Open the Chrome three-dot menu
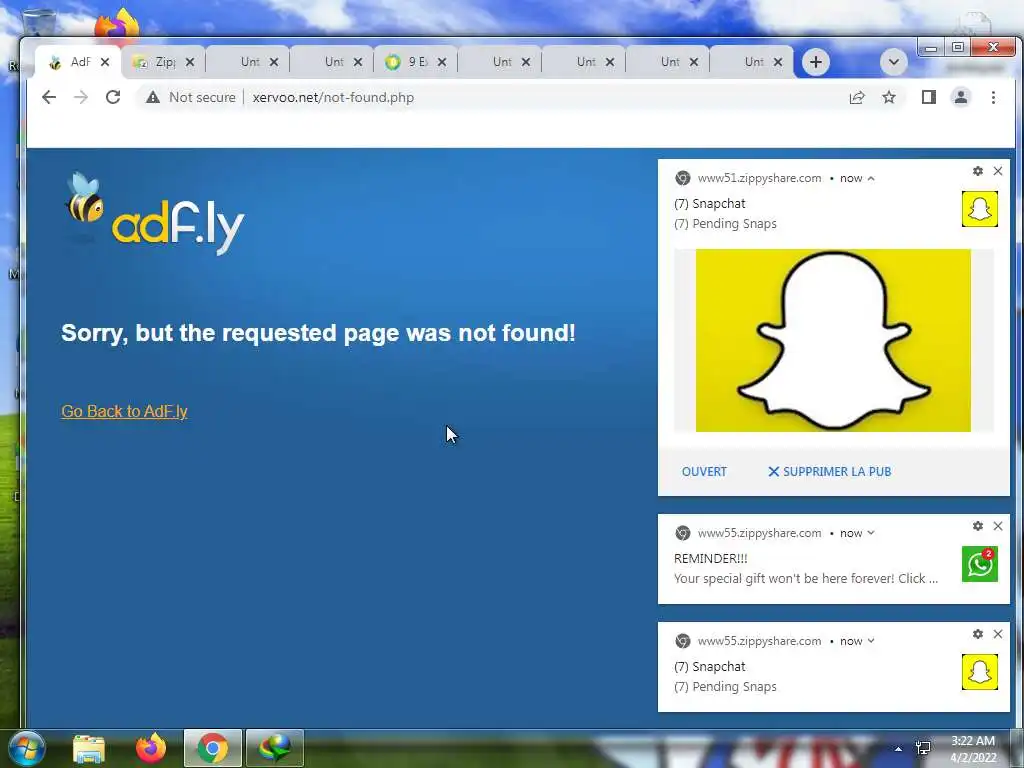 tap(993, 97)
